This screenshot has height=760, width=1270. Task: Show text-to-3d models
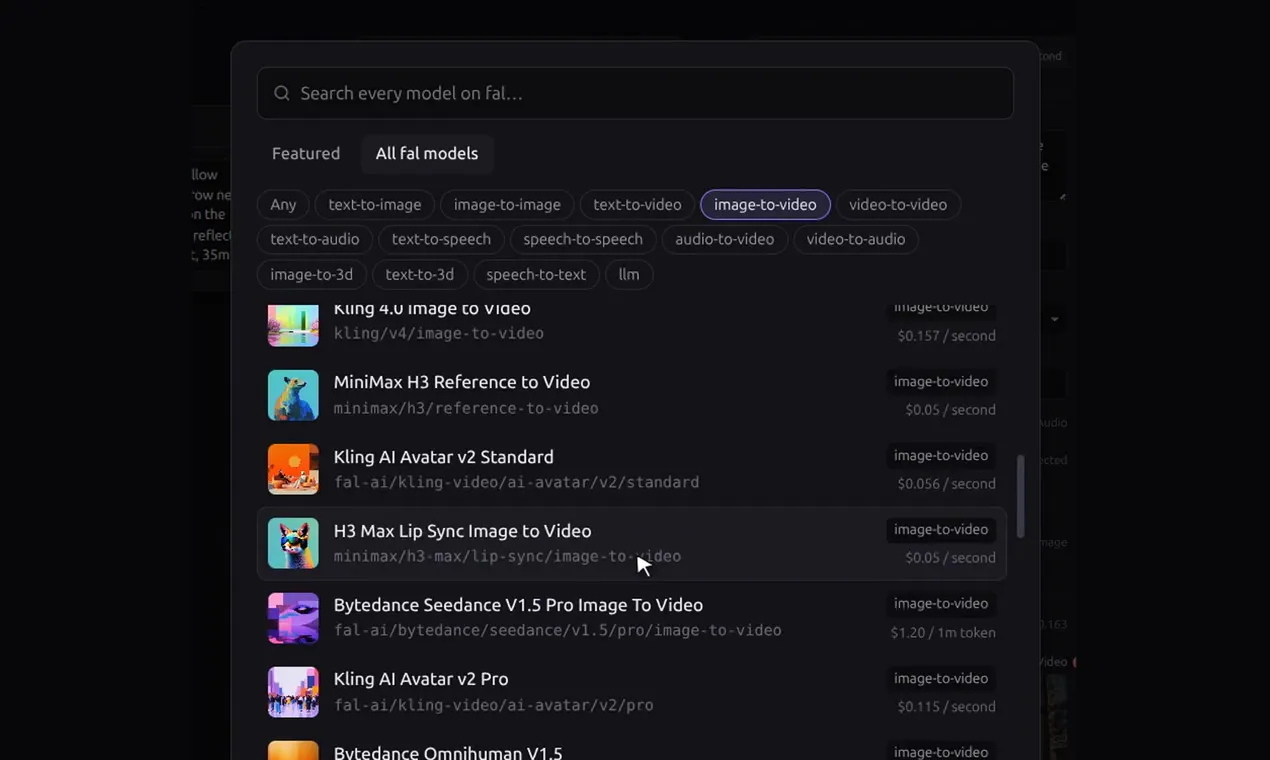pyautogui.click(x=420, y=274)
